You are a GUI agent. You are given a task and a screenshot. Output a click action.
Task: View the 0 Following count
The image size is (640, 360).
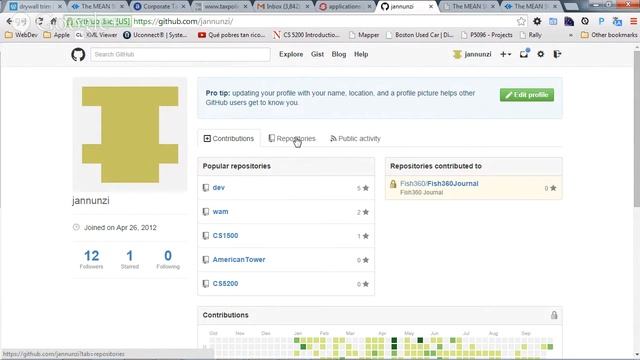168,259
